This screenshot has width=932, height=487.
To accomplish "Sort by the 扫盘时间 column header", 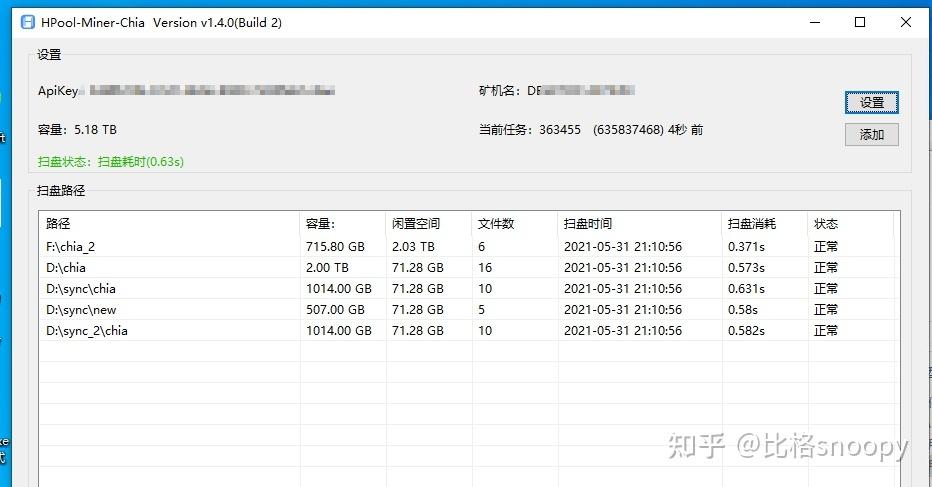I will [640, 224].
